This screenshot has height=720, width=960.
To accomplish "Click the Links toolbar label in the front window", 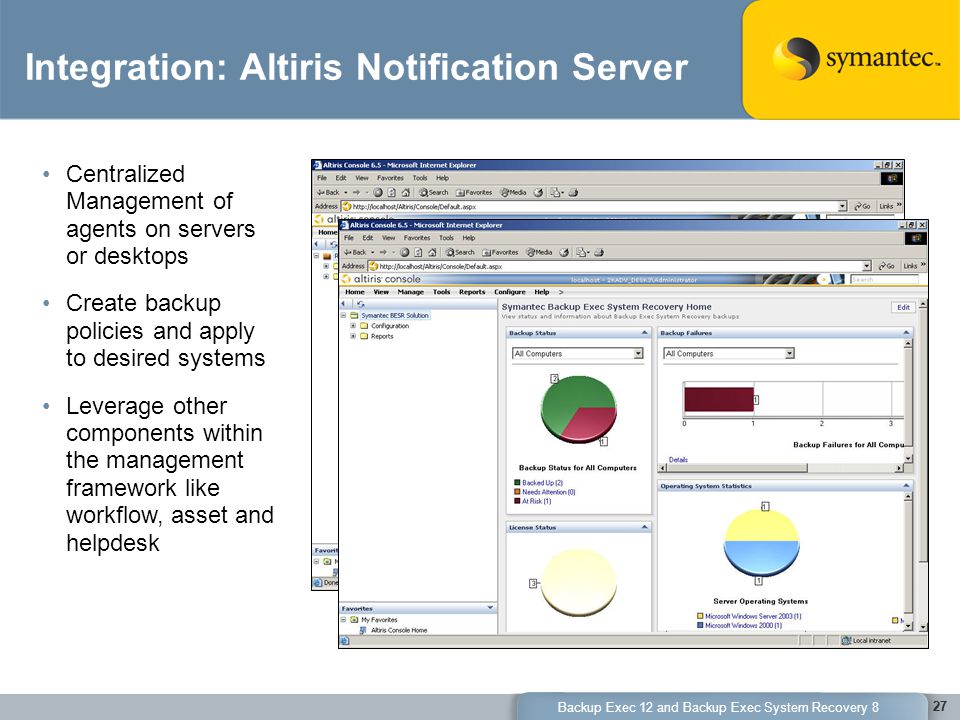I will (x=910, y=266).
